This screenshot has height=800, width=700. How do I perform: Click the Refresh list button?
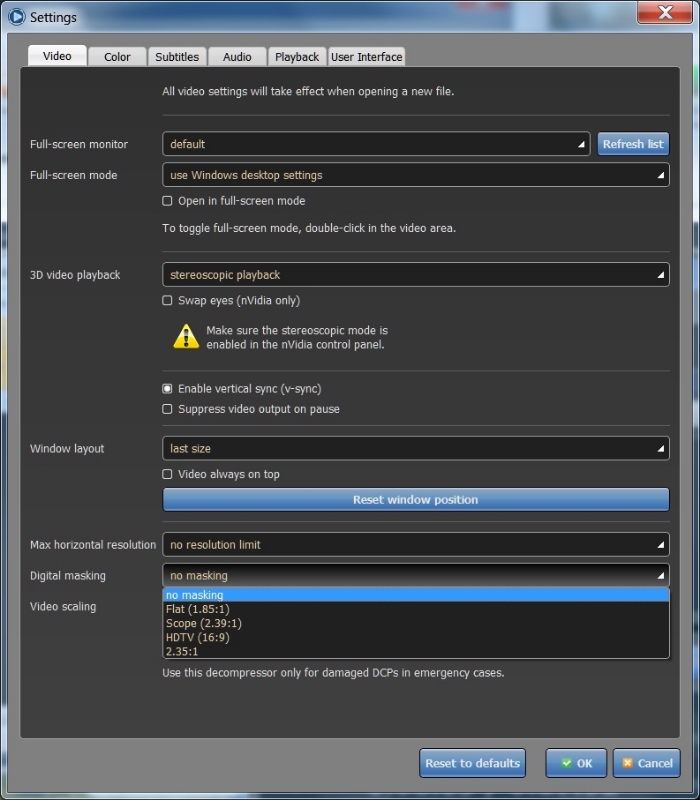coord(633,144)
